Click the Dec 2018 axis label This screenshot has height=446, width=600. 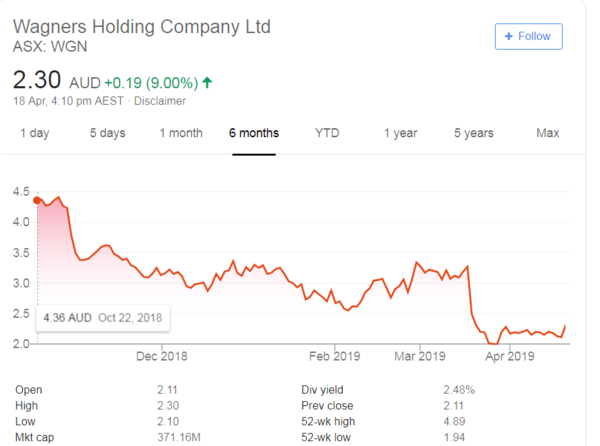coord(161,355)
